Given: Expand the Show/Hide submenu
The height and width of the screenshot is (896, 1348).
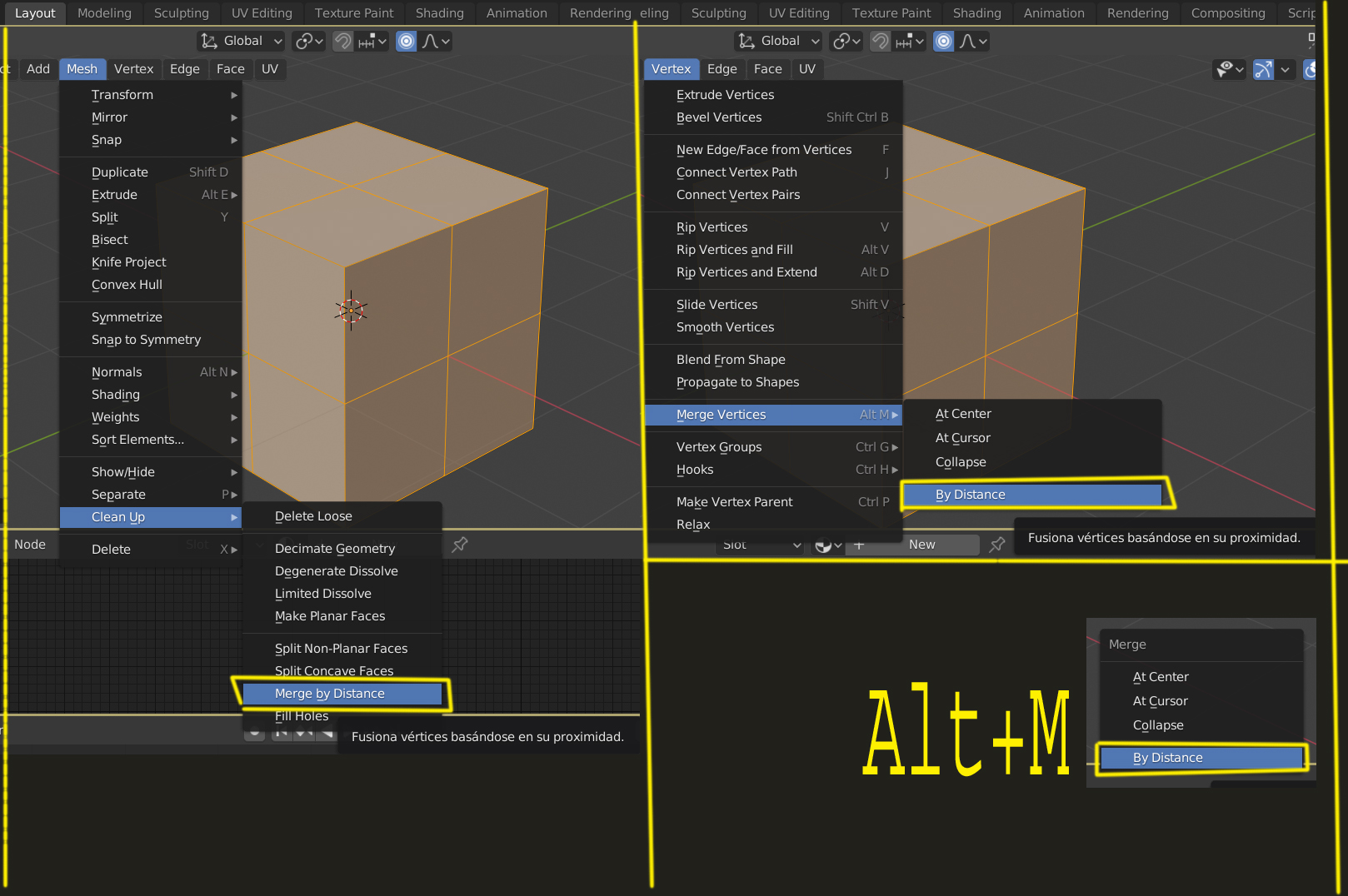Looking at the screenshot, I should pyautogui.click(x=150, y=472).
